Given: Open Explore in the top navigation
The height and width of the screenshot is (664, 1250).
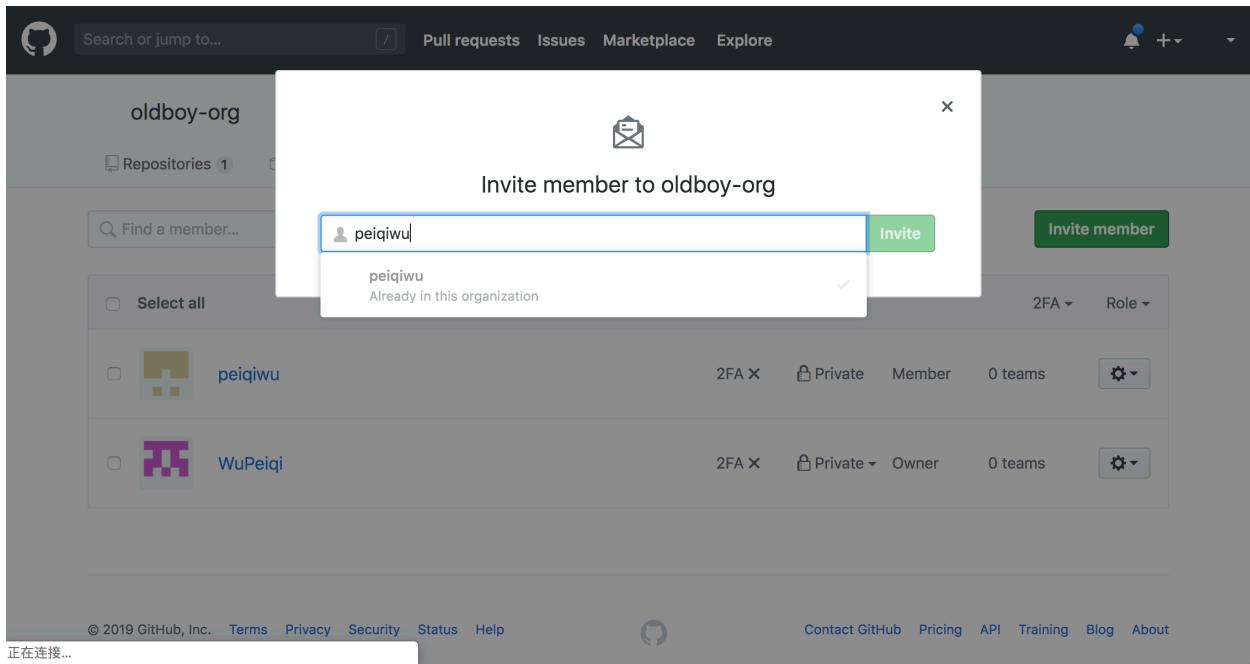Looking at the screenshot, I should (744, 41).
